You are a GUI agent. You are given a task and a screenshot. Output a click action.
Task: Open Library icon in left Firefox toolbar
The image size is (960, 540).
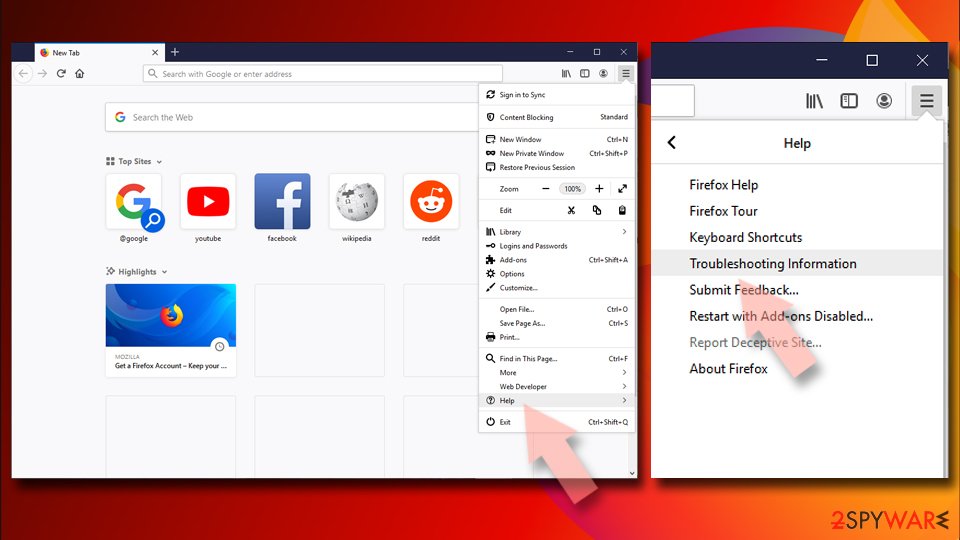[x=566, y=73]
